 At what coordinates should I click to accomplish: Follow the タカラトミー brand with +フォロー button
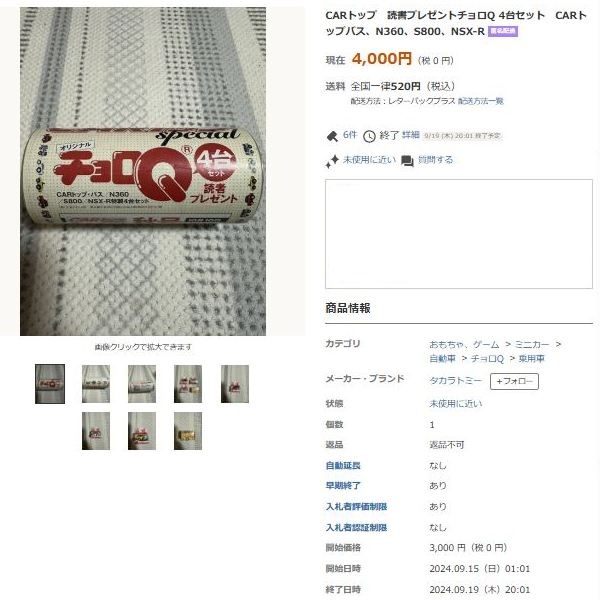514,381
